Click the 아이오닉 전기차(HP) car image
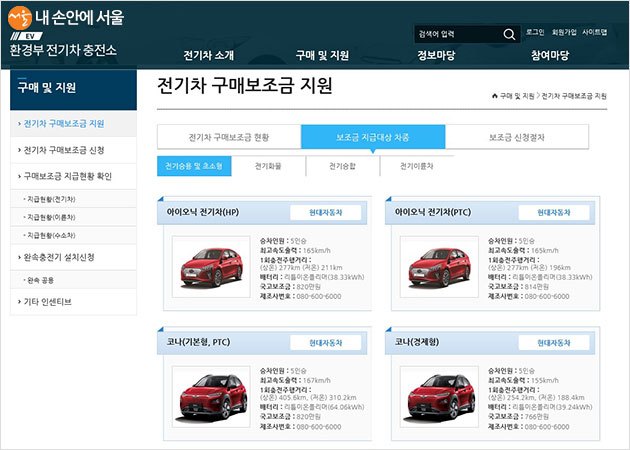Viewport: 630px width, 450px height. coord(211,267)
